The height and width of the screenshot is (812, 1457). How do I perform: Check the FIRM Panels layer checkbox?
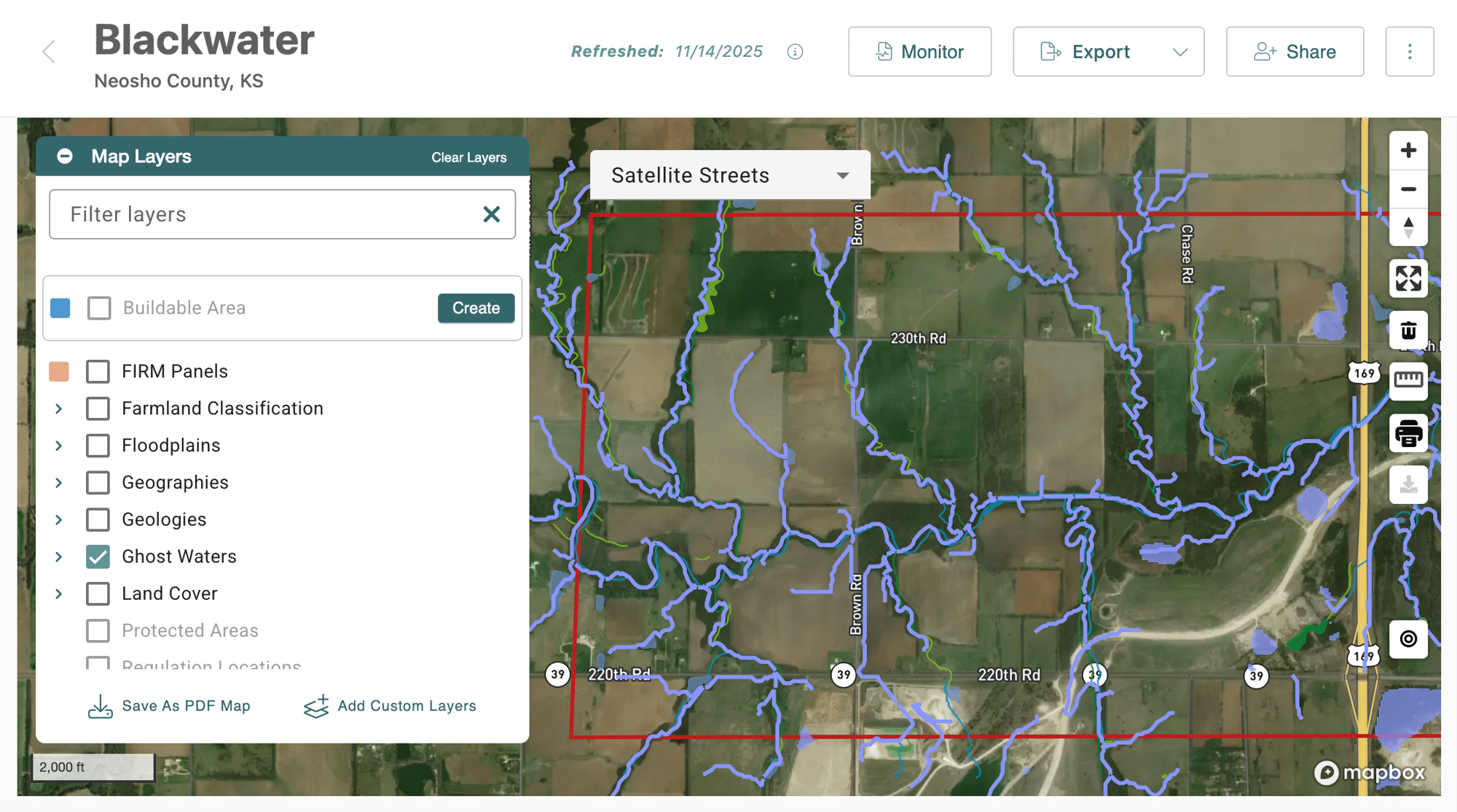[98, 371]
